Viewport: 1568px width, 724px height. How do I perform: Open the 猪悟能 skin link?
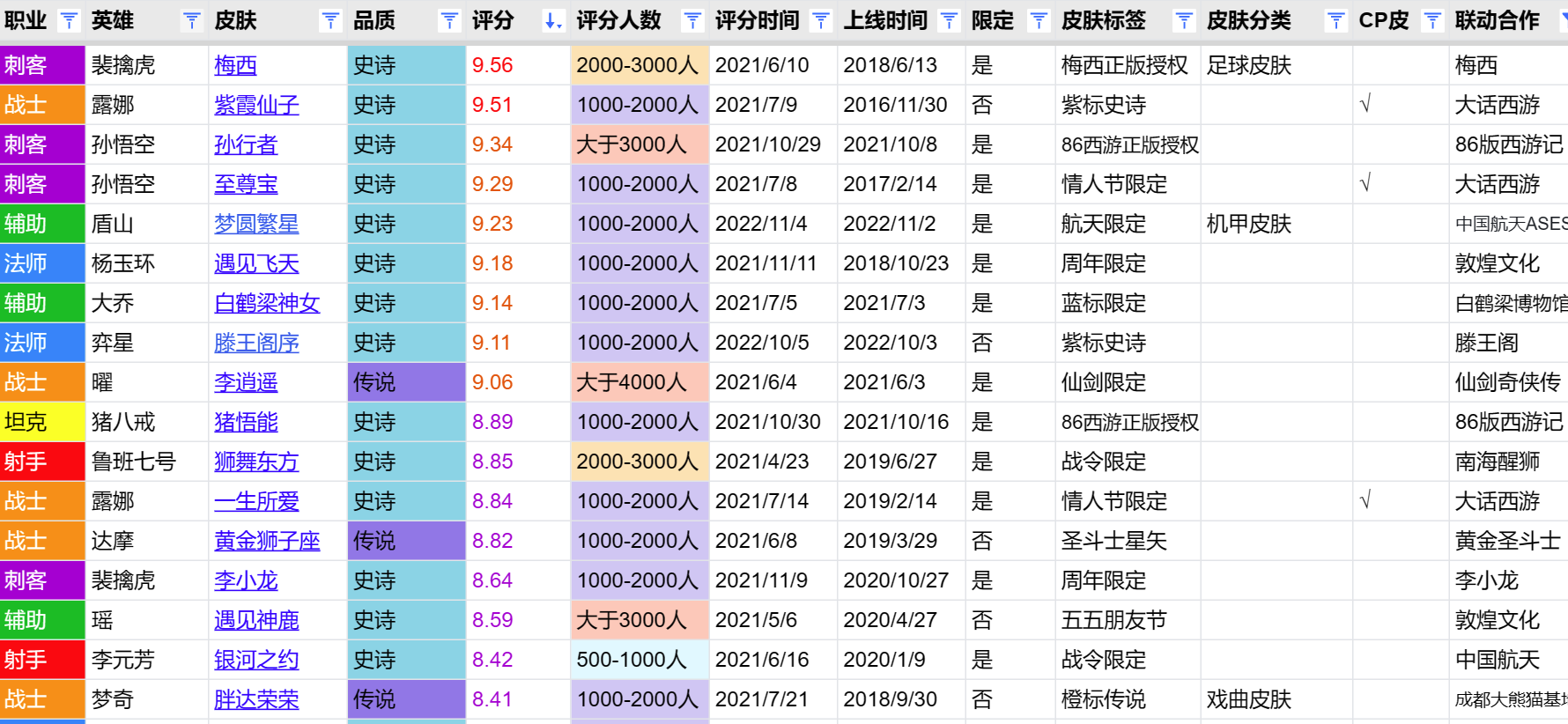coord(246,422)
